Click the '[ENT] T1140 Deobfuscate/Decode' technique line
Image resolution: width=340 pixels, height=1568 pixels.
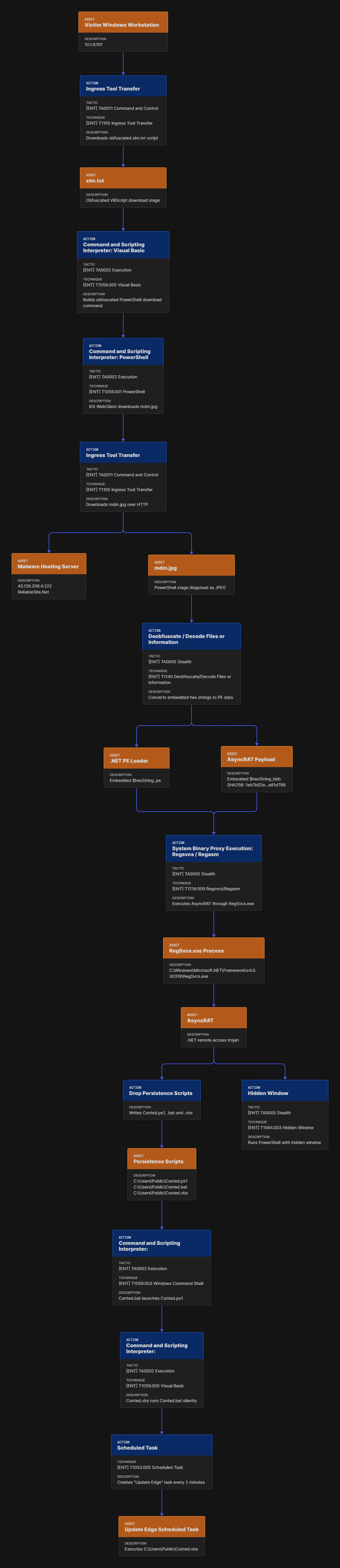(189, 679)
